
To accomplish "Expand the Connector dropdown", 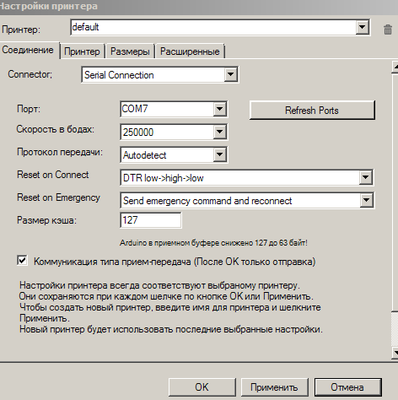I will point(230,74).
